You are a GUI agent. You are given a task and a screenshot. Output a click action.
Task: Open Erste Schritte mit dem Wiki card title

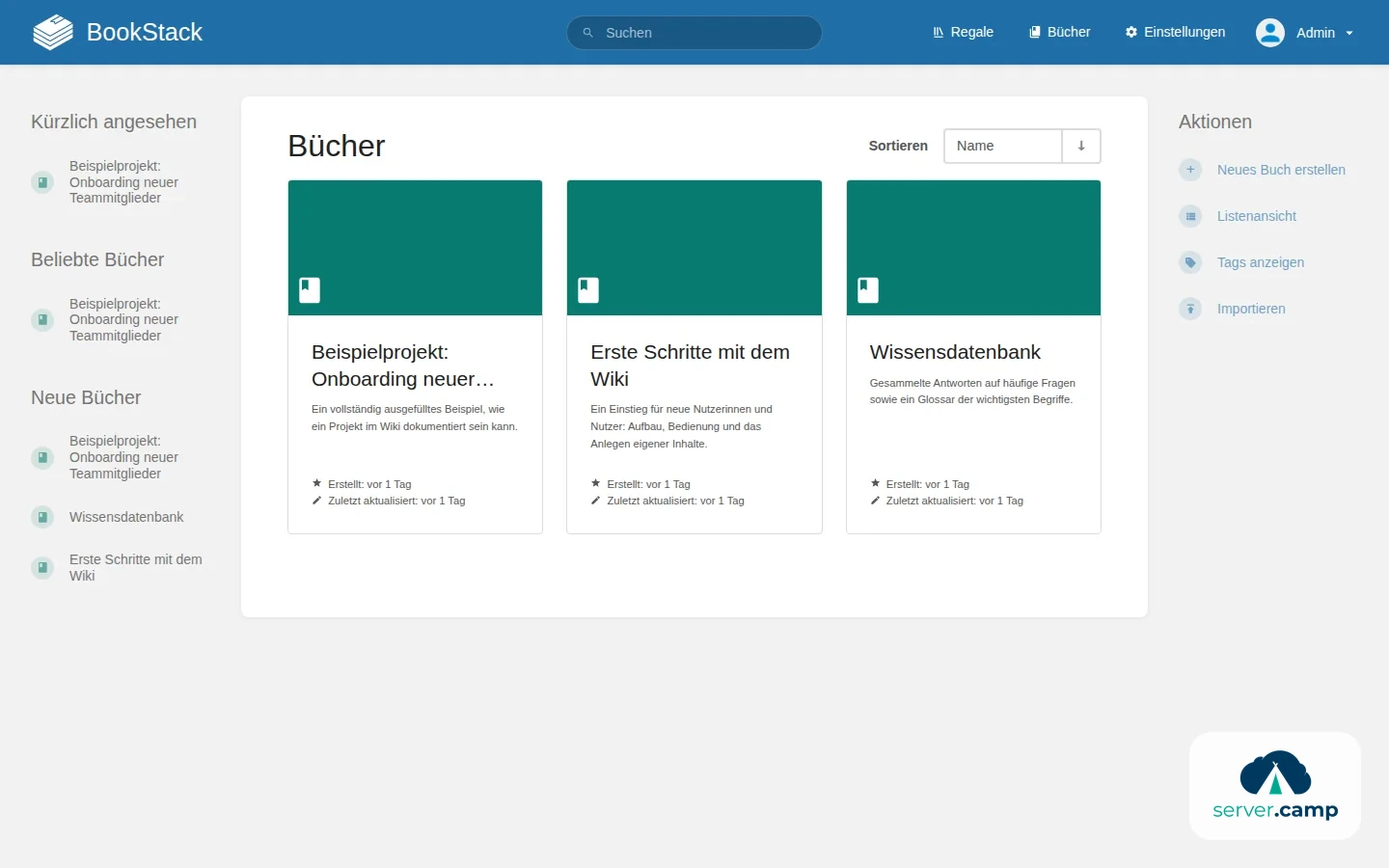[x=691, y=366]
